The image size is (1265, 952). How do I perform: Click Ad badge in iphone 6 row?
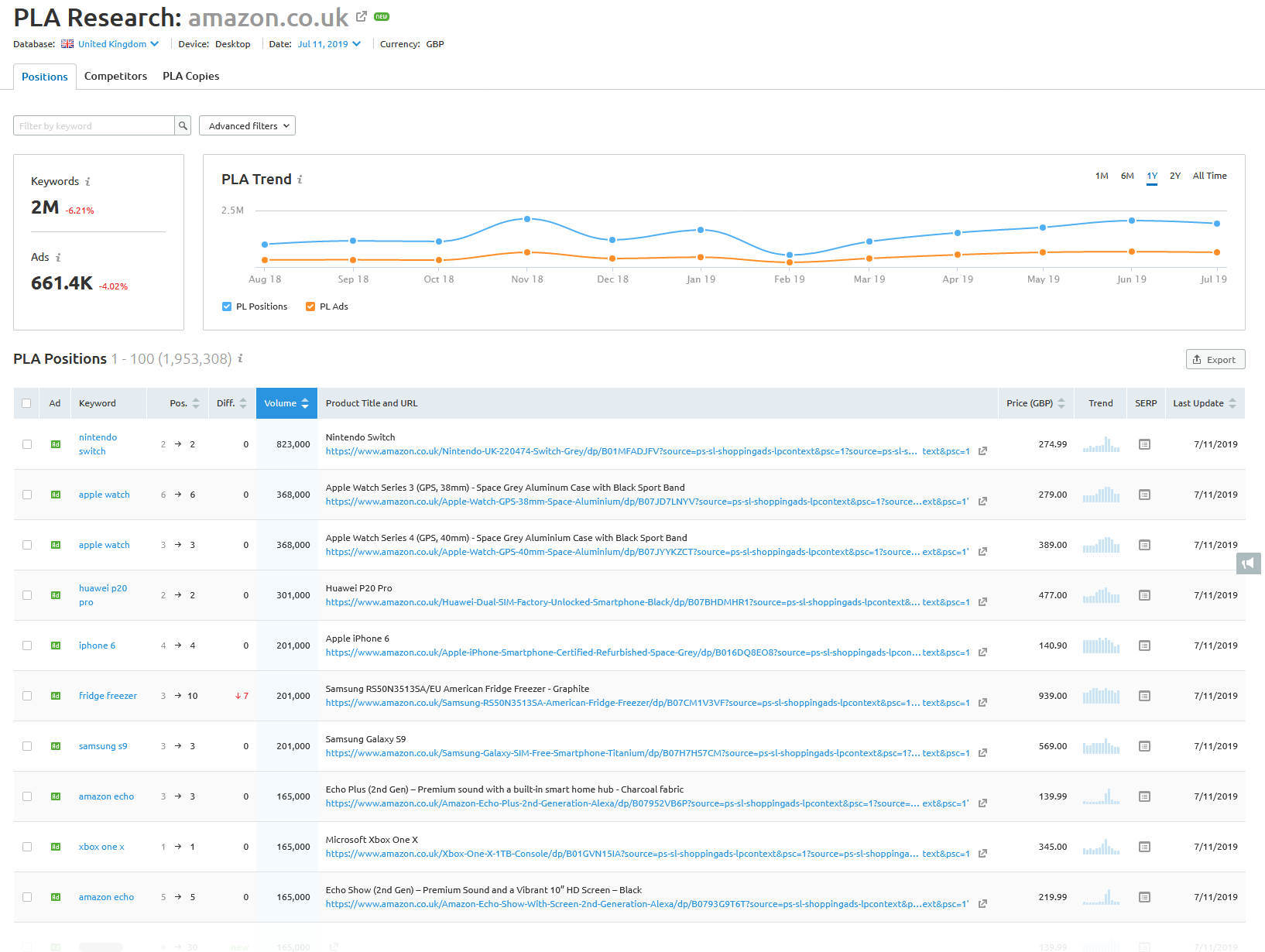56,646
